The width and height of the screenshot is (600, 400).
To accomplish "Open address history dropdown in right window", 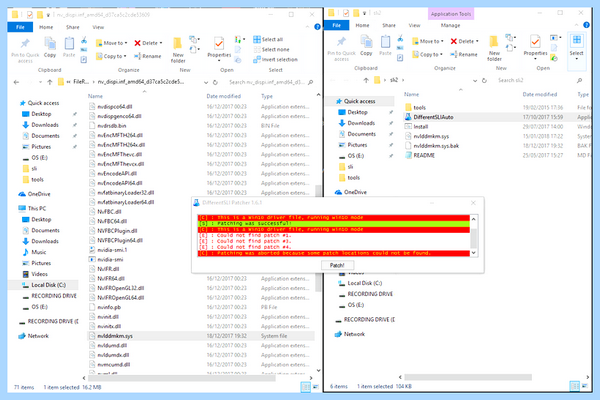I will tap(475, 80).
